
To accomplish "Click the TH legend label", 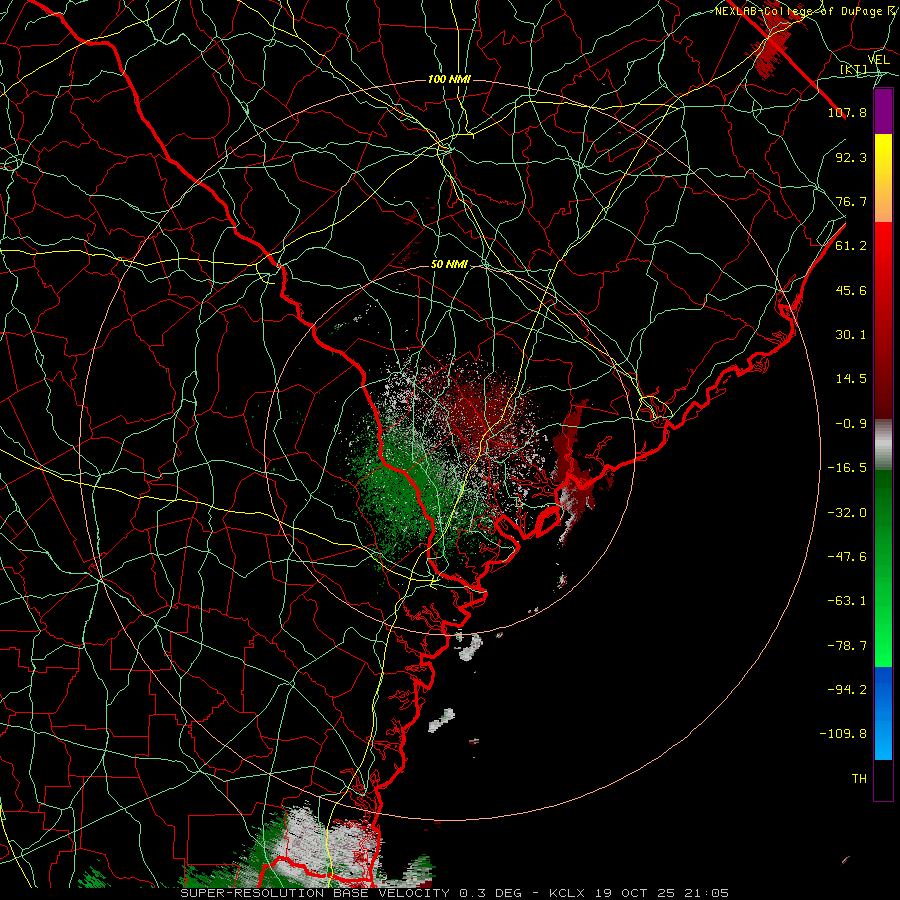I will 859,779.
